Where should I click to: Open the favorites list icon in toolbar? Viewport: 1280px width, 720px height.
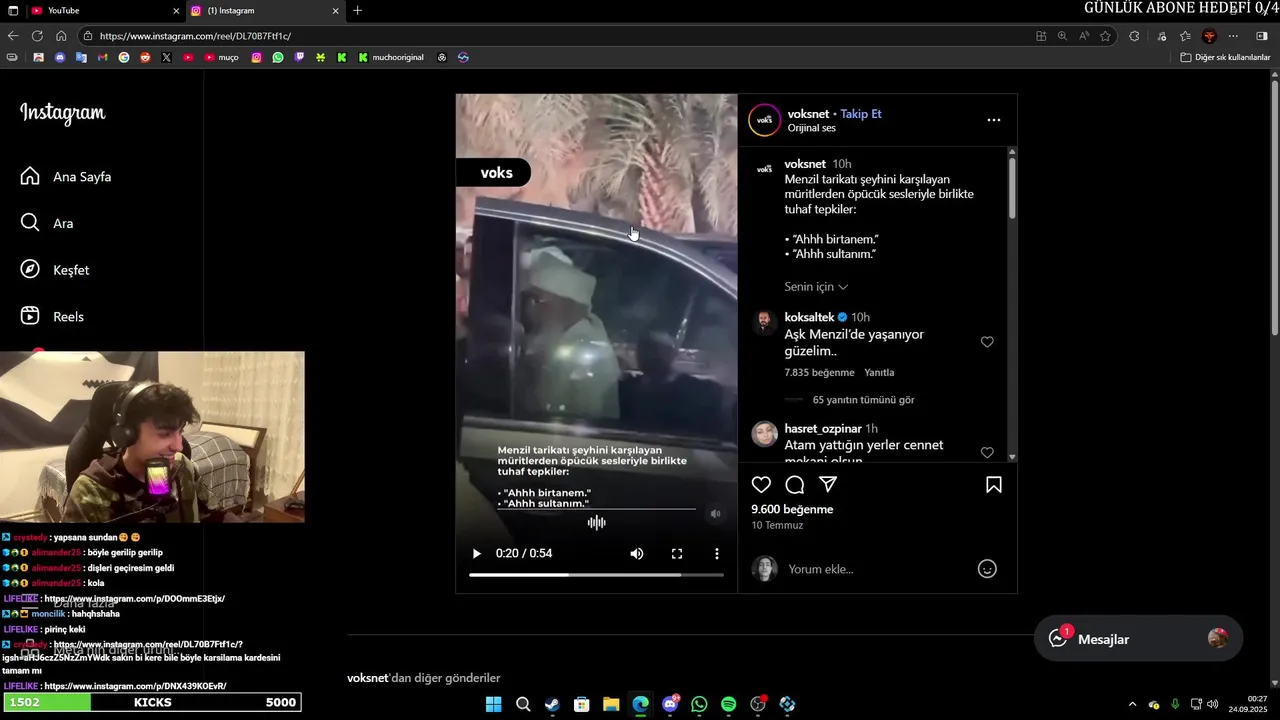click(1185, 36)
